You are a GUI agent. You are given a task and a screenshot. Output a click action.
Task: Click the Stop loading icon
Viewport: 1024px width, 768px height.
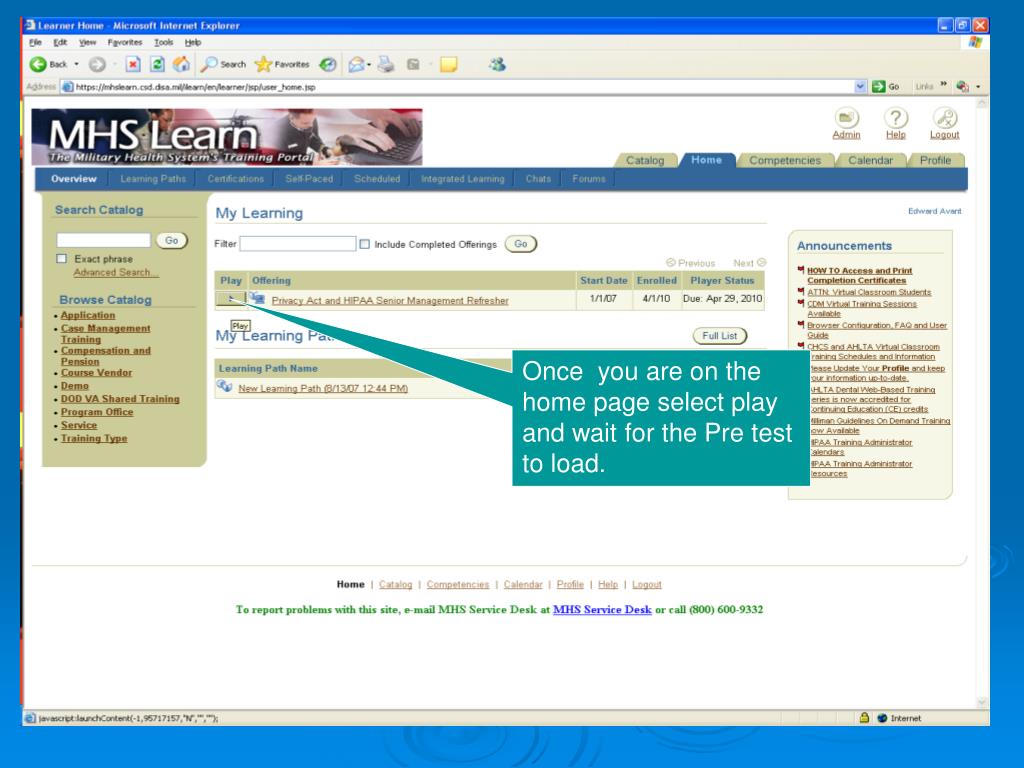pos(133,64)
